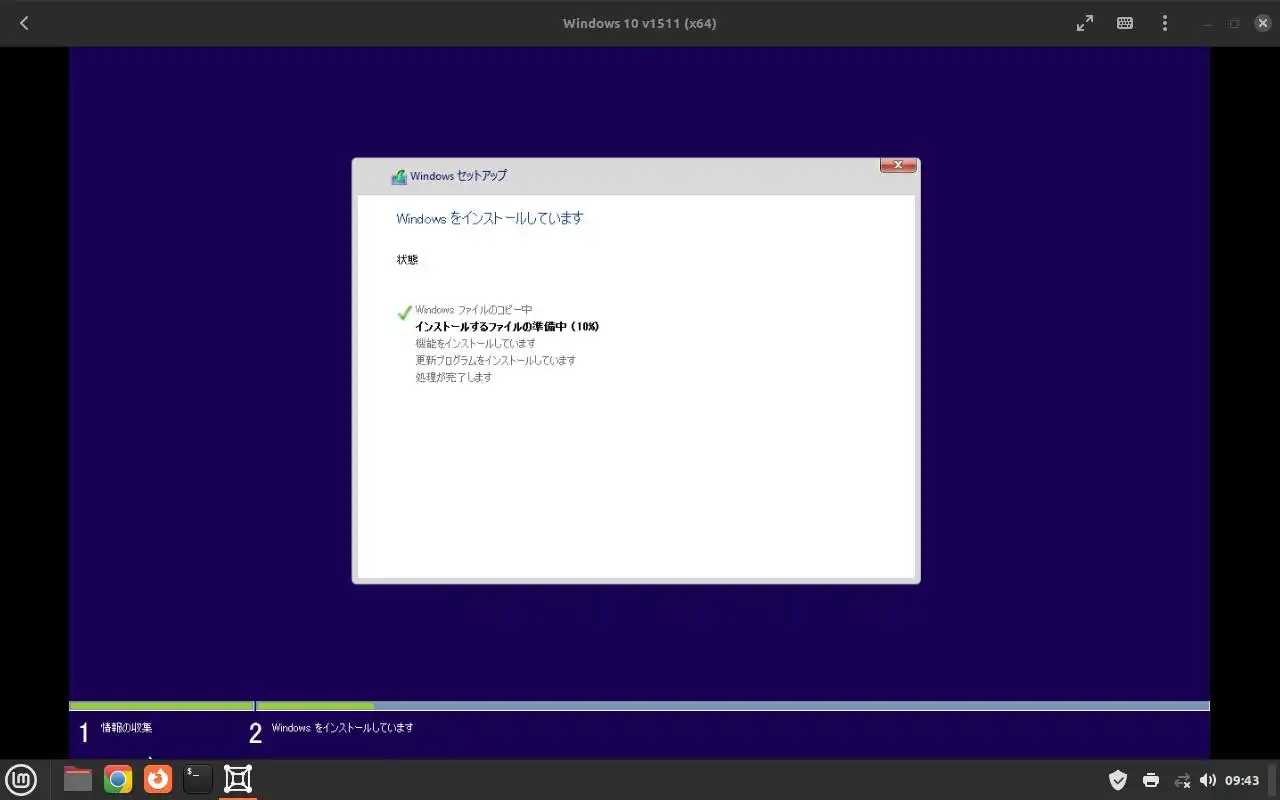Click the 09:43 clock
Viewport: 1280px width, 800px height.
coord(1242,780)
